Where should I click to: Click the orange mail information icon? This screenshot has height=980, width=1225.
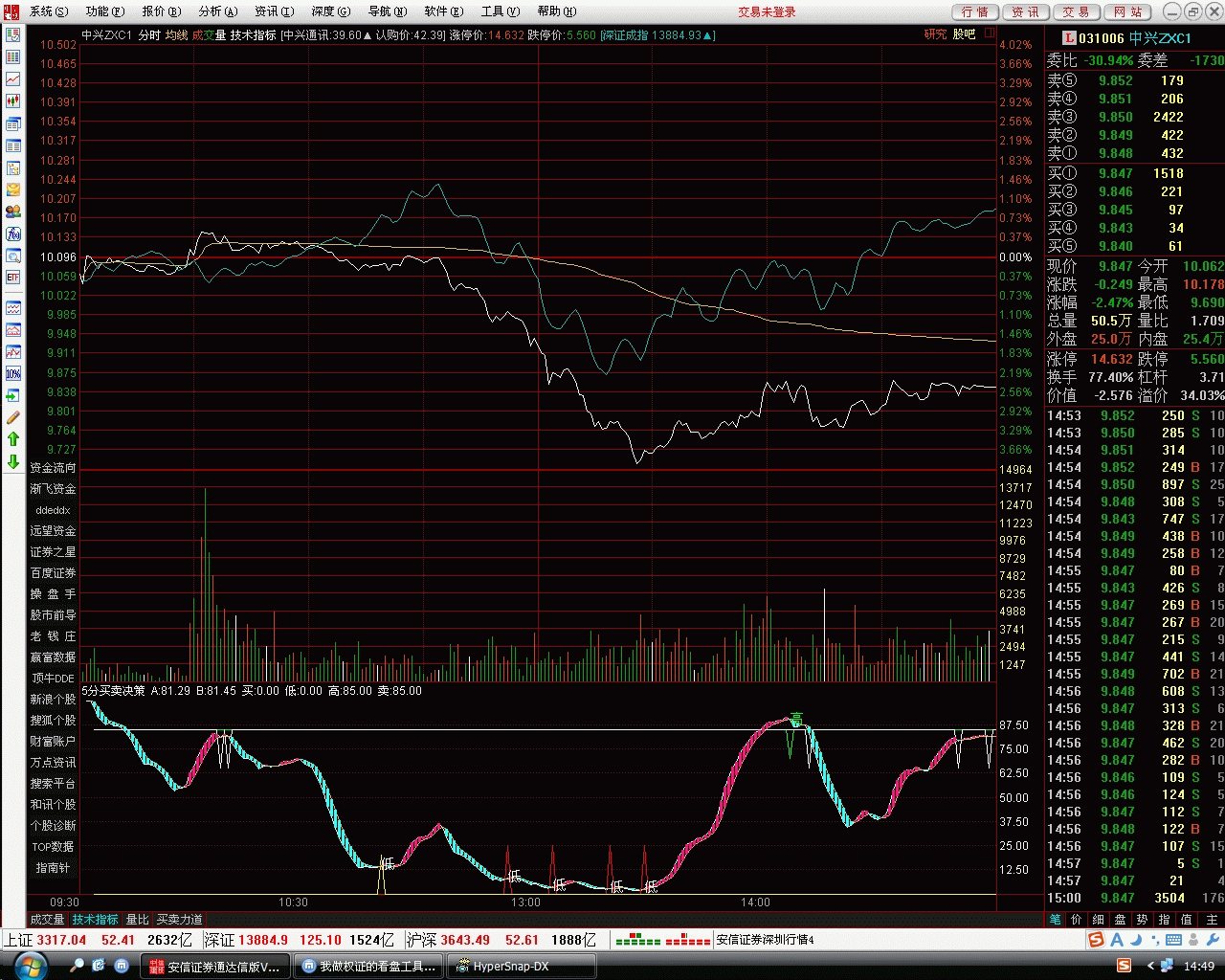(13, 189)
